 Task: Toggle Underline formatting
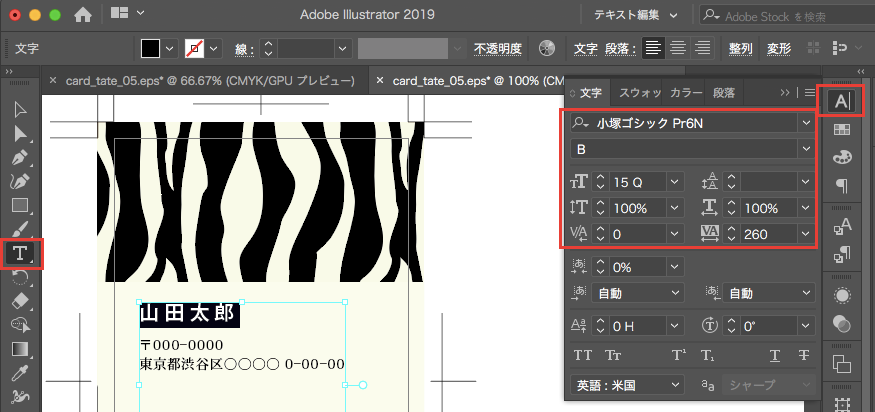point(775,355)
